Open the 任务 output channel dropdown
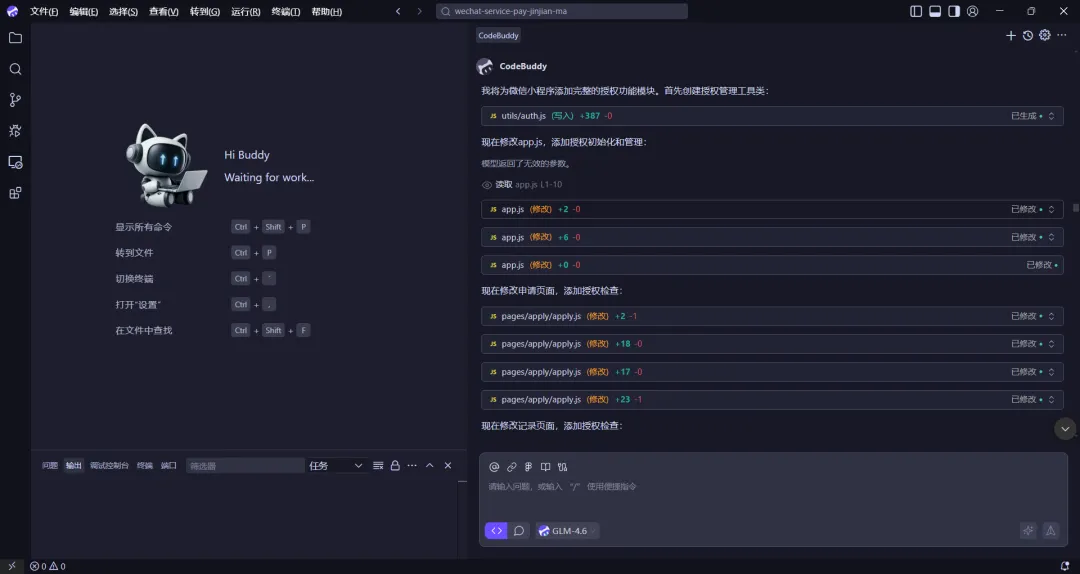Image resolution: width=1080 pixels, height=574 pixels. click(335, 466)
